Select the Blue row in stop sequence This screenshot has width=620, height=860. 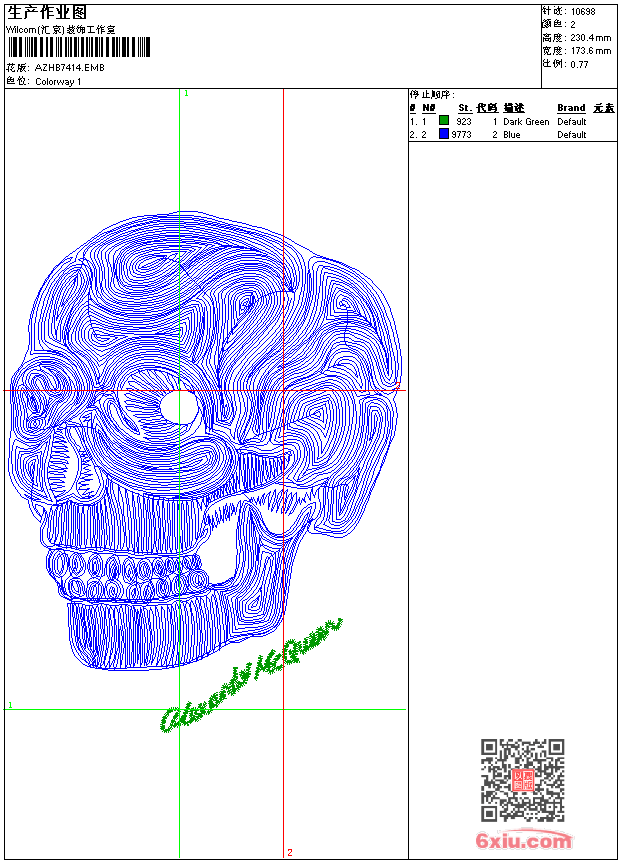512,134
